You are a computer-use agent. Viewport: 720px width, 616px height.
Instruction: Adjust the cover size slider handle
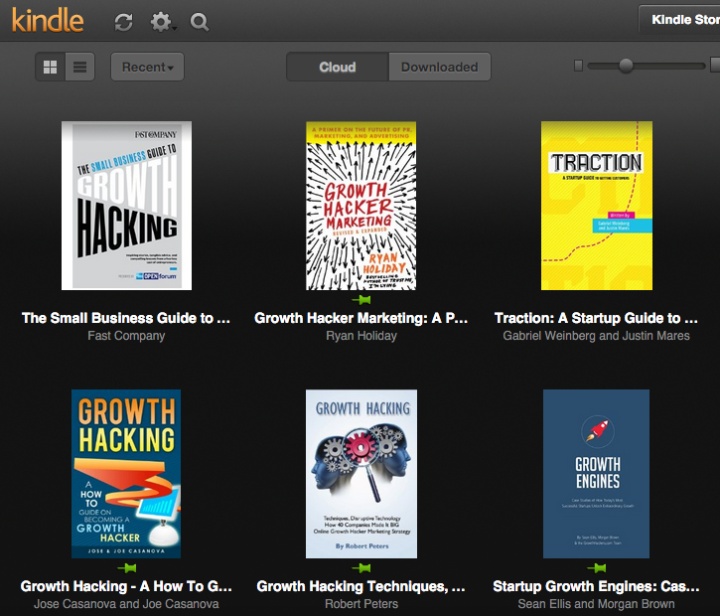[626, 66]
